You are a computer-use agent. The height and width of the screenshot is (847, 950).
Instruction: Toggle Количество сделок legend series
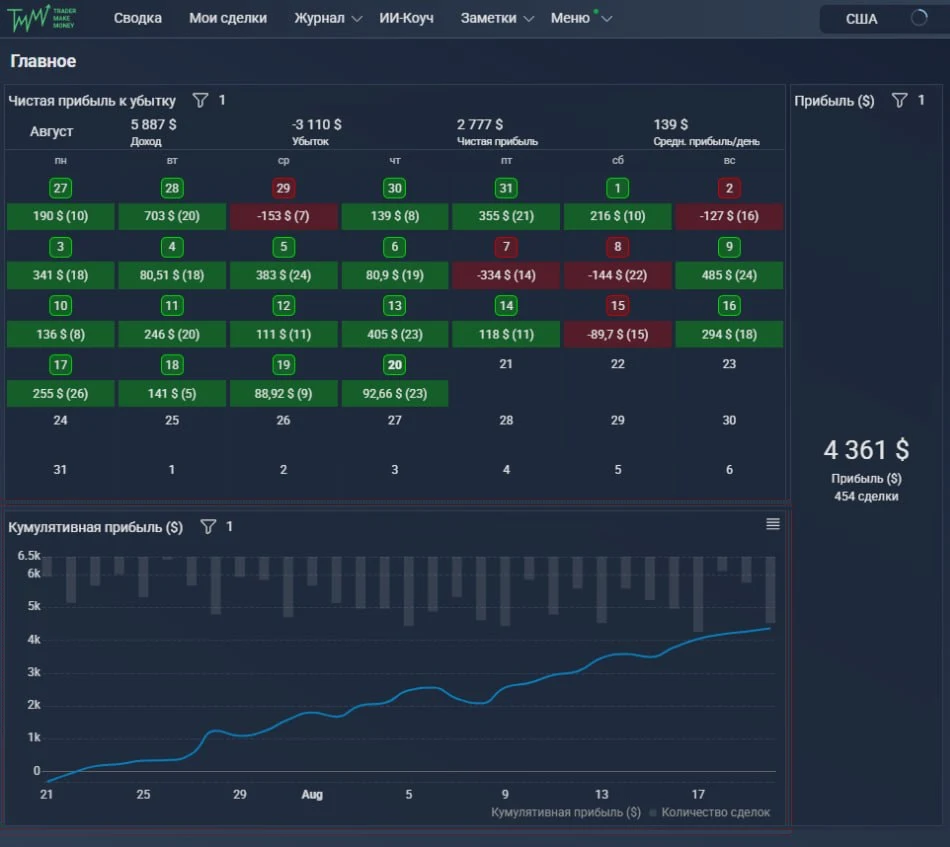tap(710, 812)
